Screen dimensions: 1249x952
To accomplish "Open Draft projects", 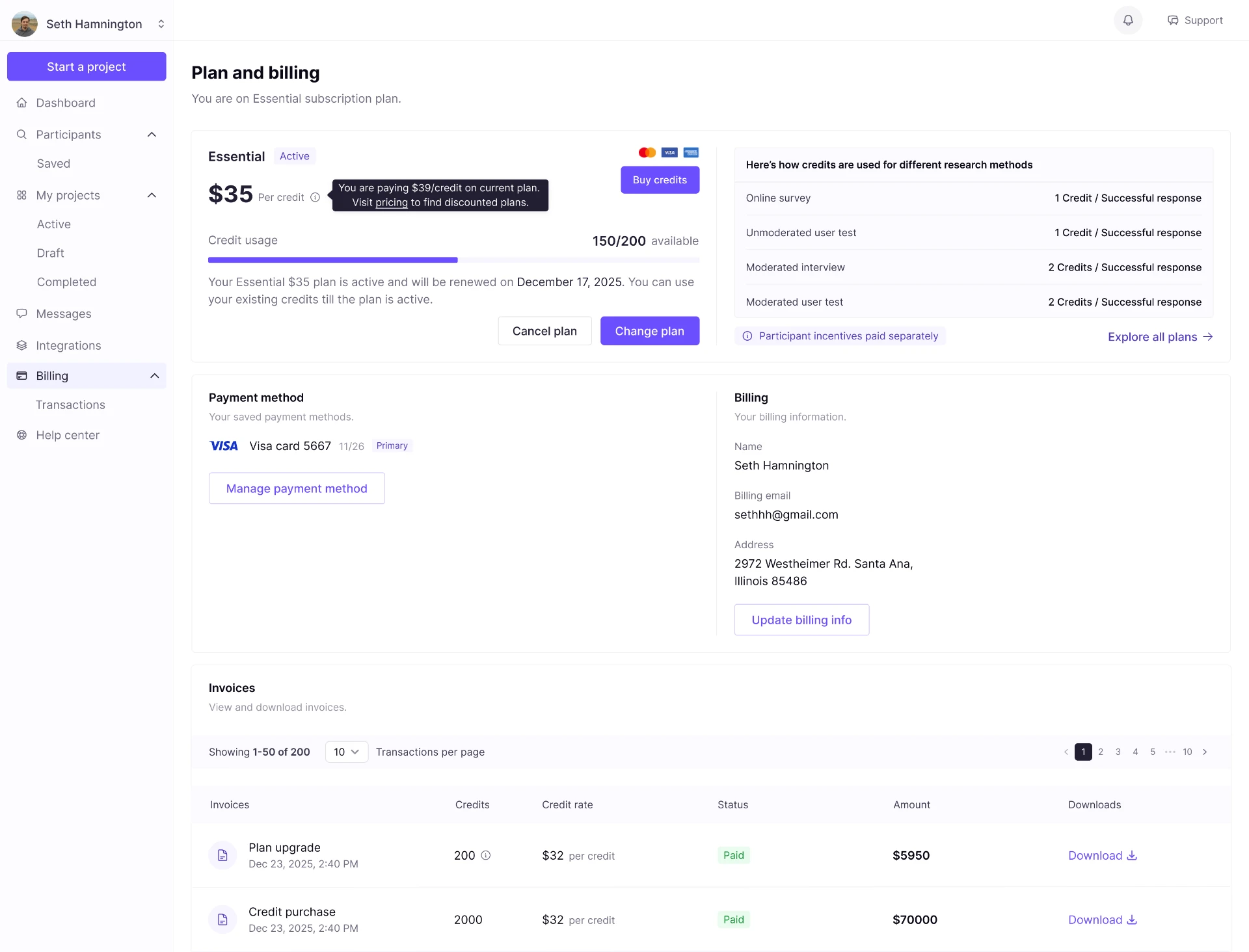I will (51, 253).
